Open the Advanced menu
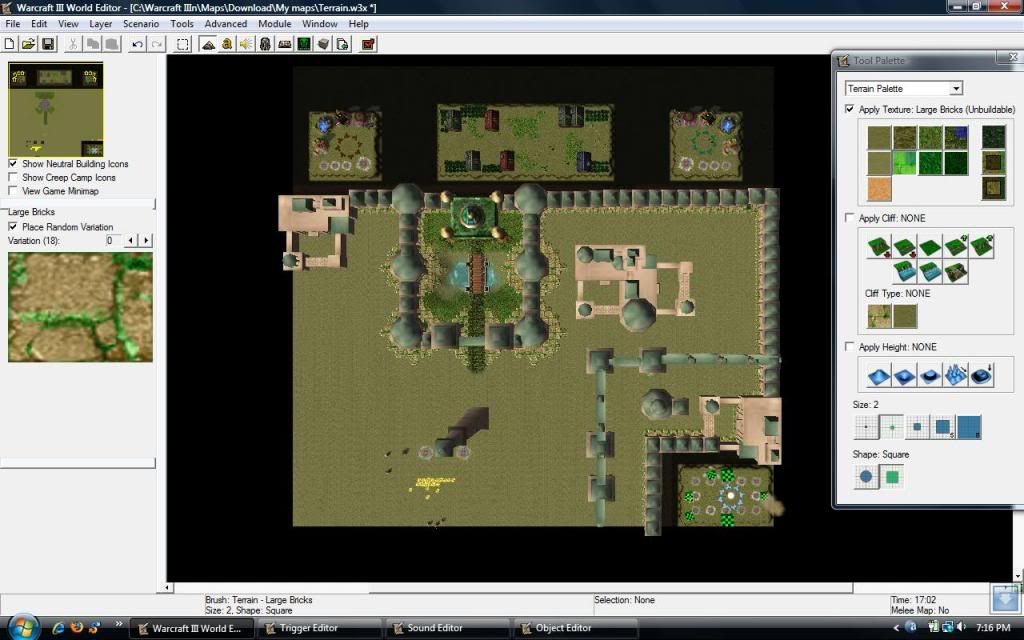The width and height of the screenshot is (1024, 640). (x=226, y=24)
